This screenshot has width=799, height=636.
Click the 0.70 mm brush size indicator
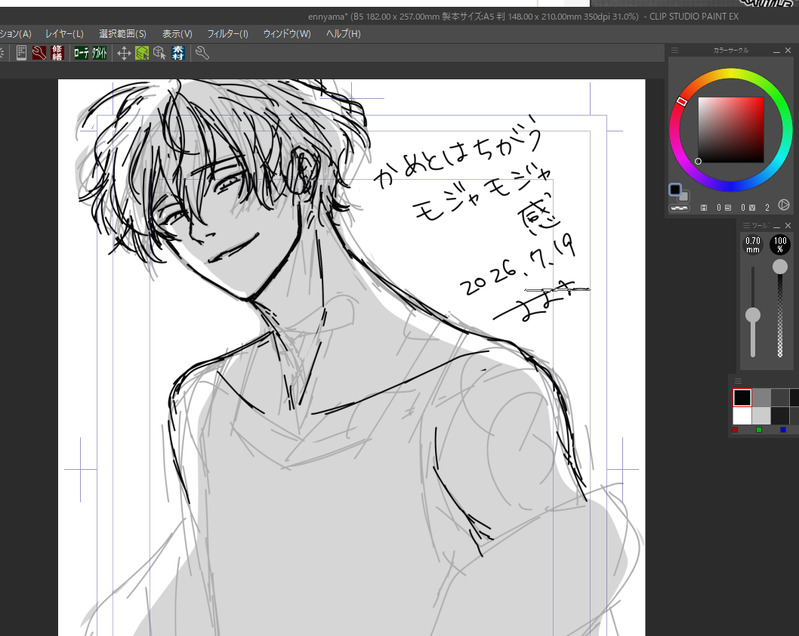coord(753,245)
